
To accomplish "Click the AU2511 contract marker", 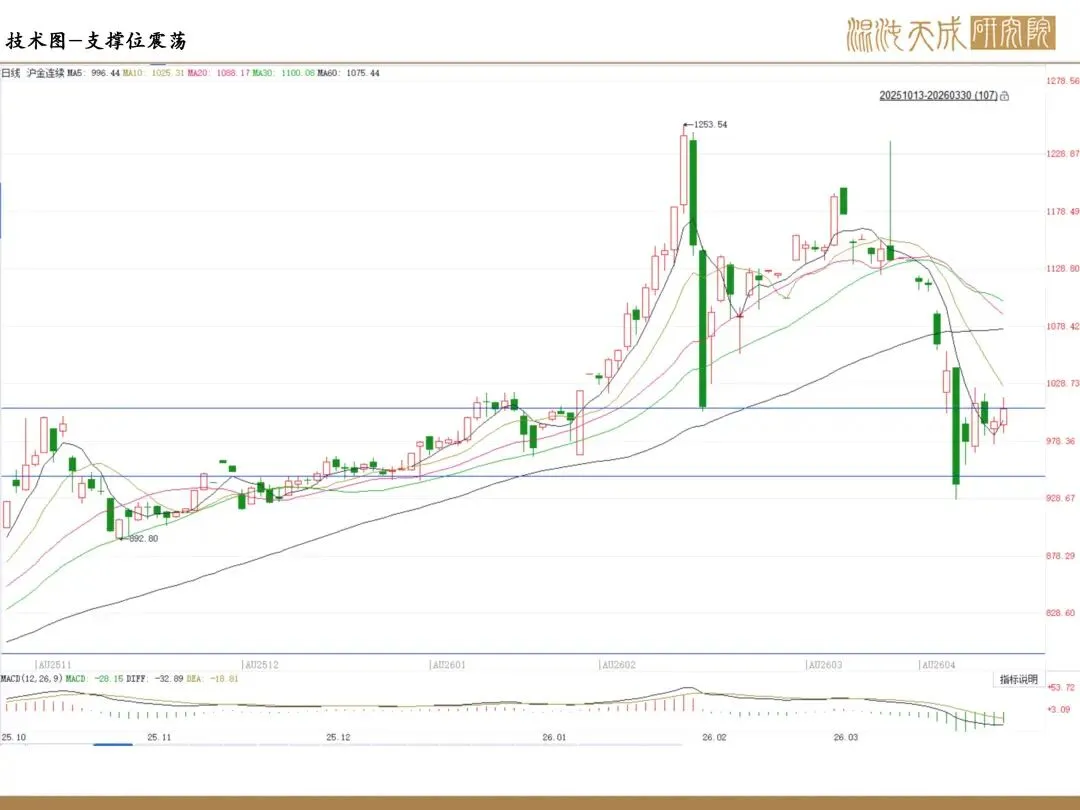I will 54,665.
